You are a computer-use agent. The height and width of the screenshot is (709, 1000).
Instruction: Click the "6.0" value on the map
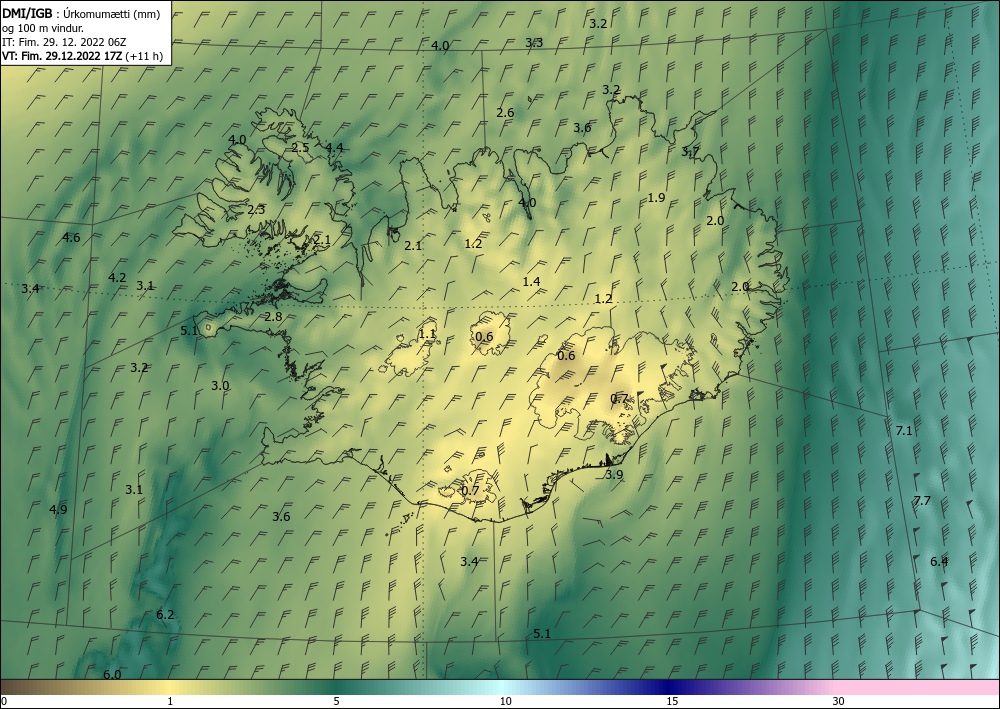112,675
